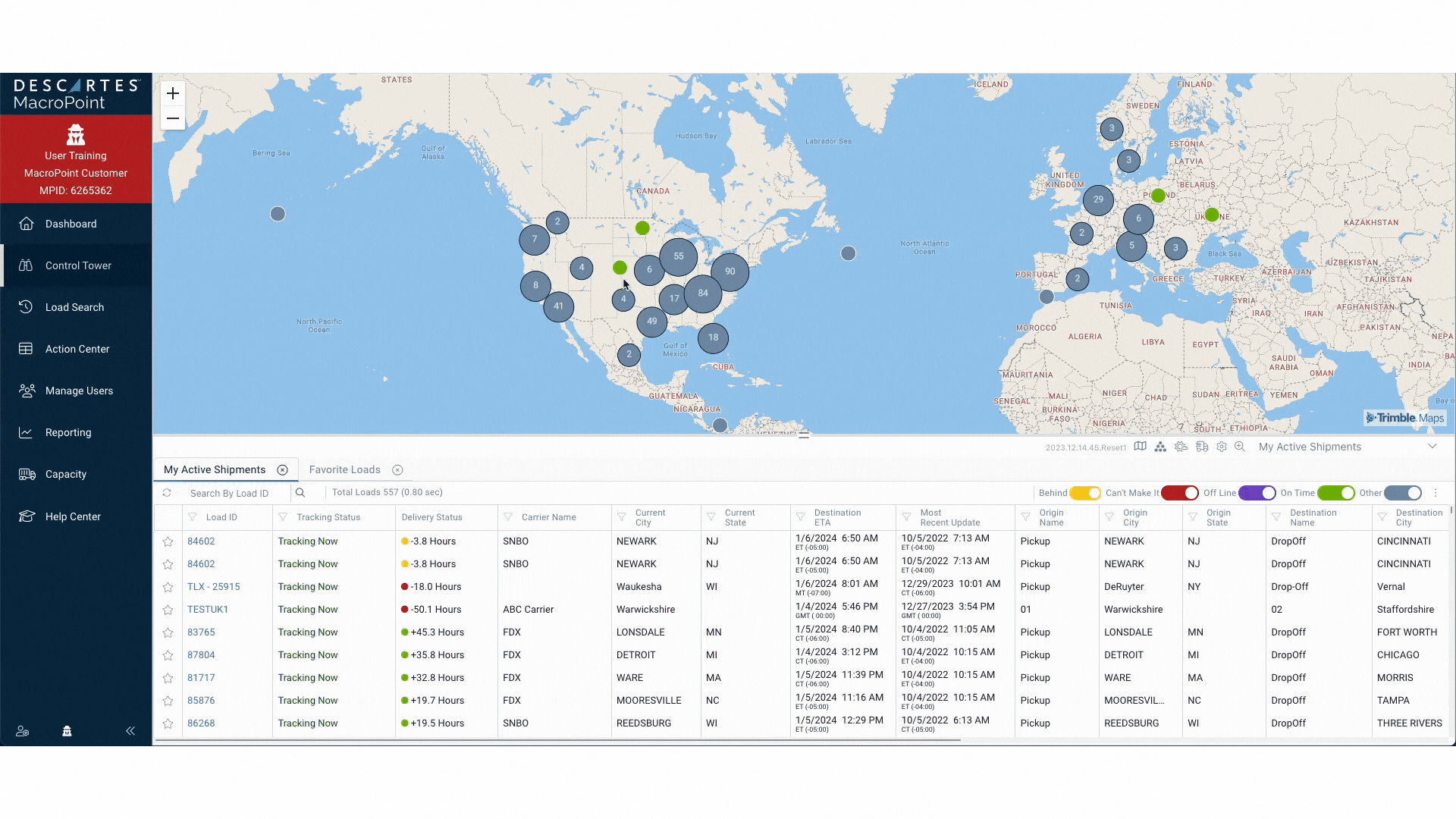1456x819 pixels.
Task: Open load TESTUK1 link
Action: pyautogui.click(x=208, y=610)
